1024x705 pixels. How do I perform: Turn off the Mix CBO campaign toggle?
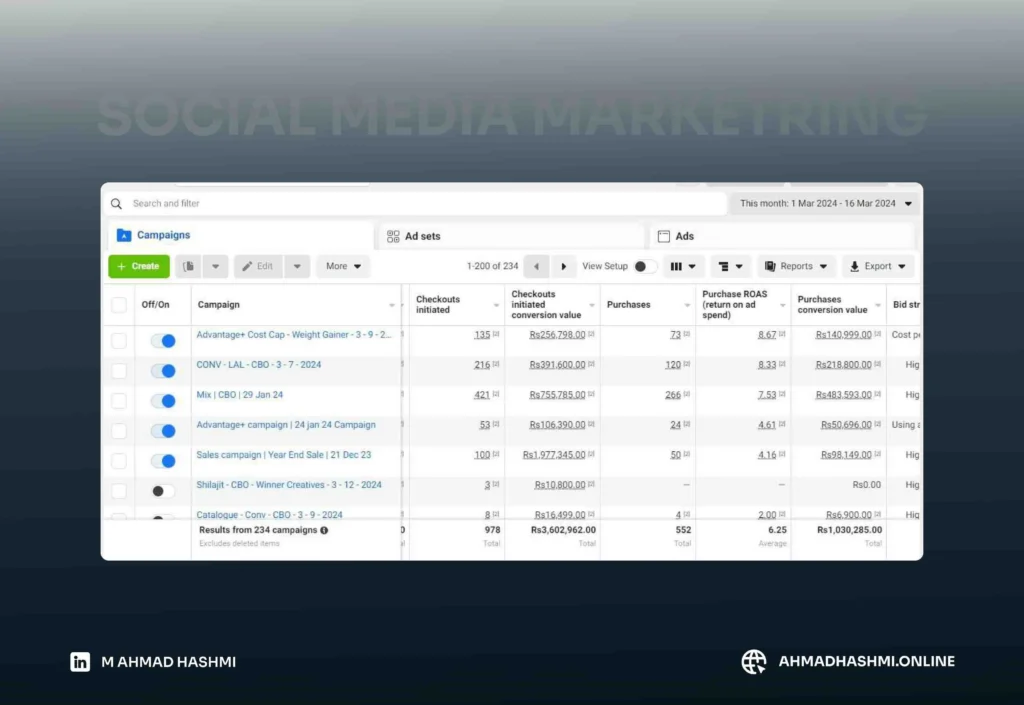[163, 401]
